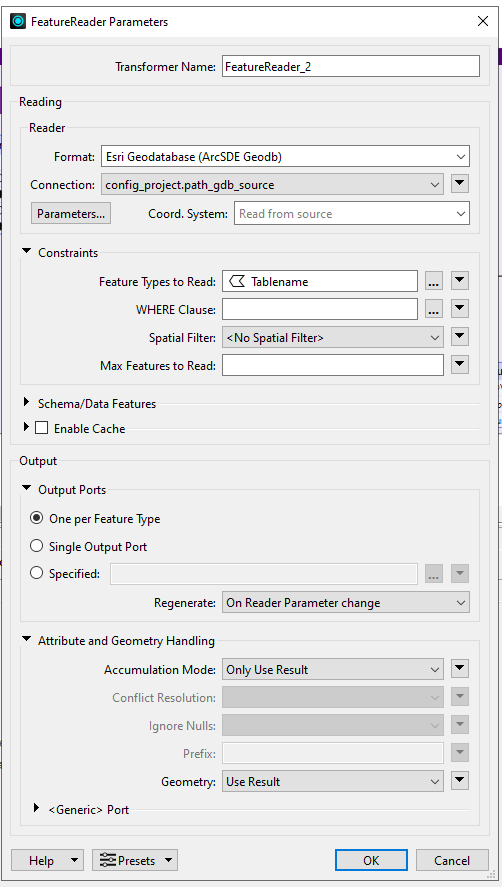Confirm with the OK button
Viewport: 502px width, 887px height.
(x=371, y=860)
